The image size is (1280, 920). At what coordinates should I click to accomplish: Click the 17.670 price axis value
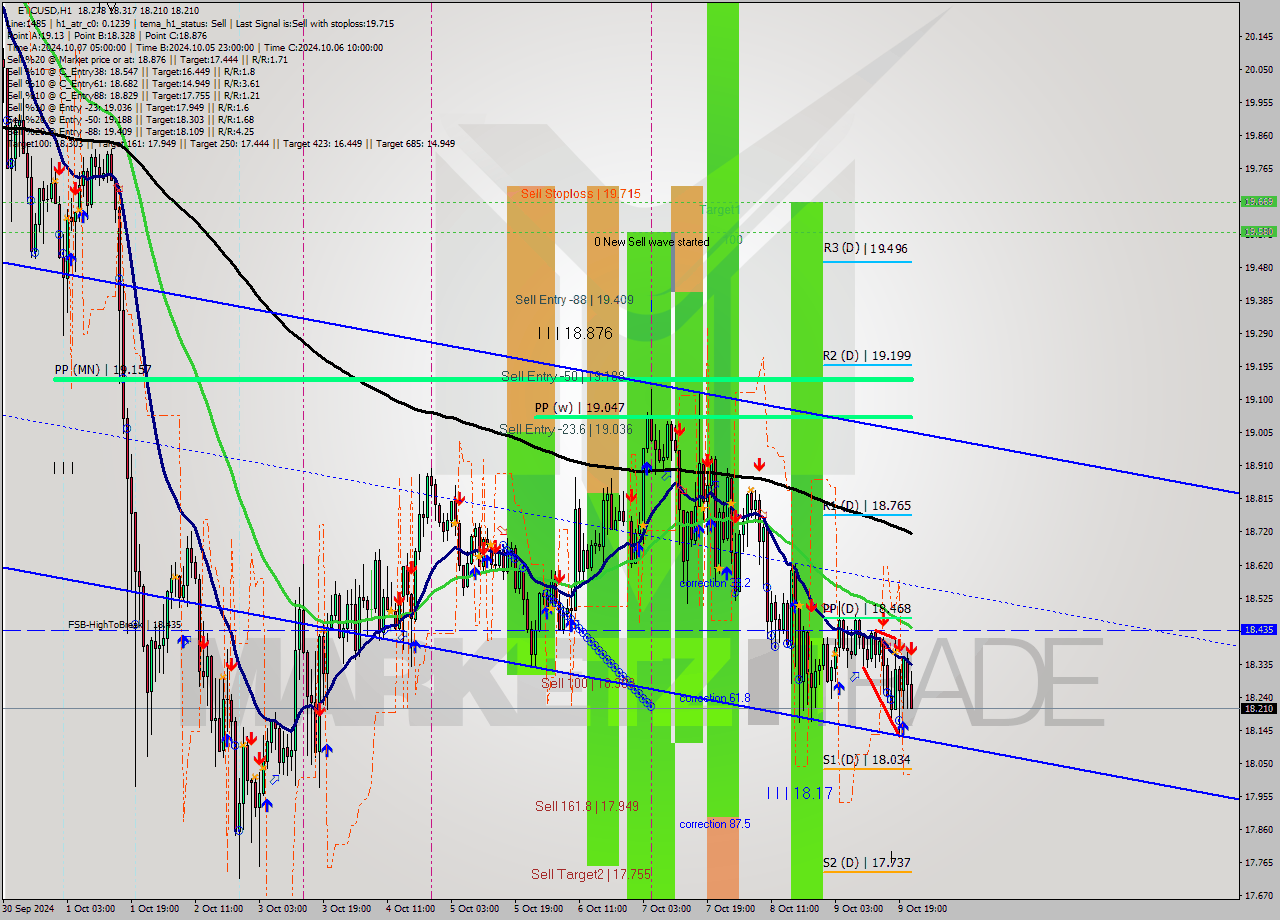pos(1258,895)
